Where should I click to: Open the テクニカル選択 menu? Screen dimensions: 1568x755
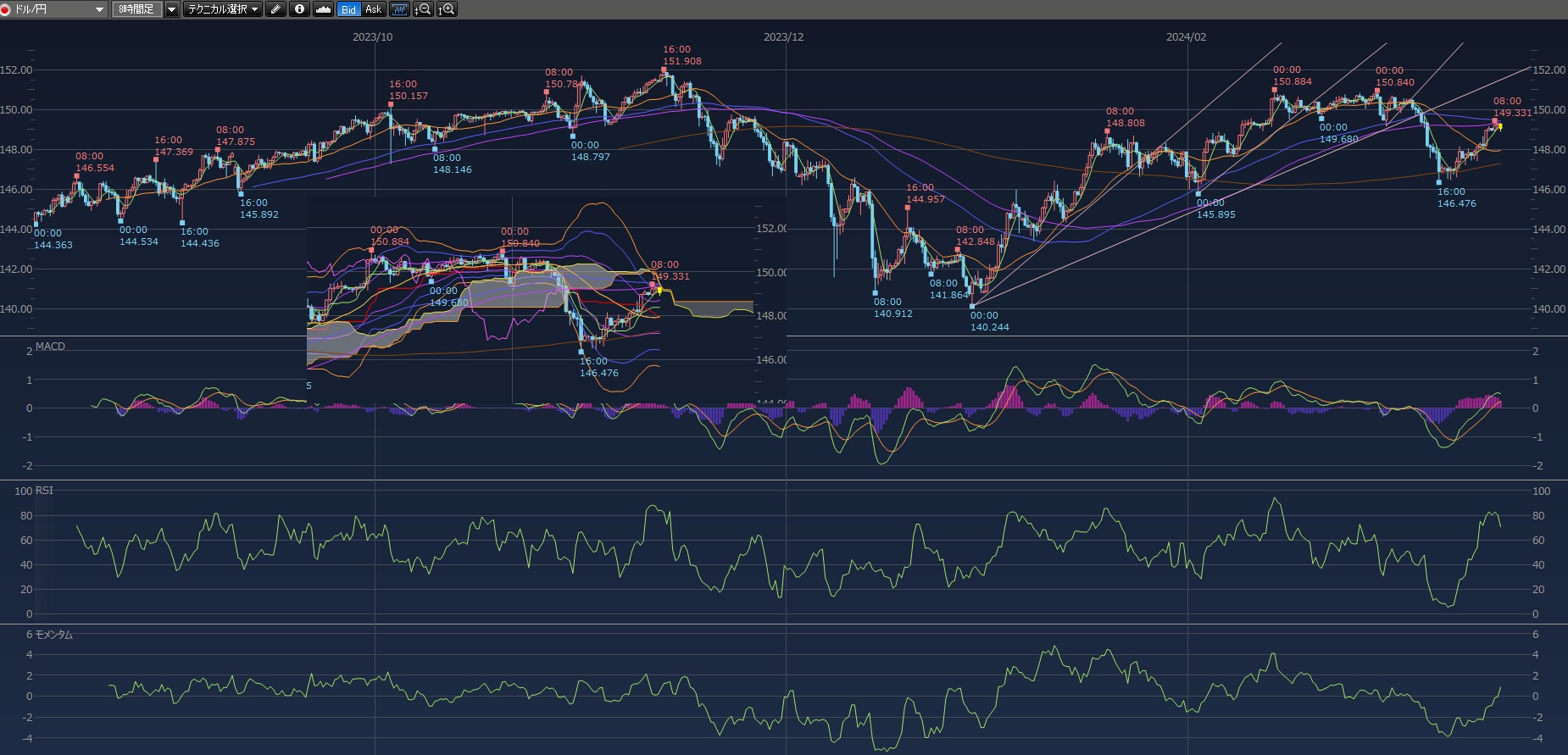224,9
